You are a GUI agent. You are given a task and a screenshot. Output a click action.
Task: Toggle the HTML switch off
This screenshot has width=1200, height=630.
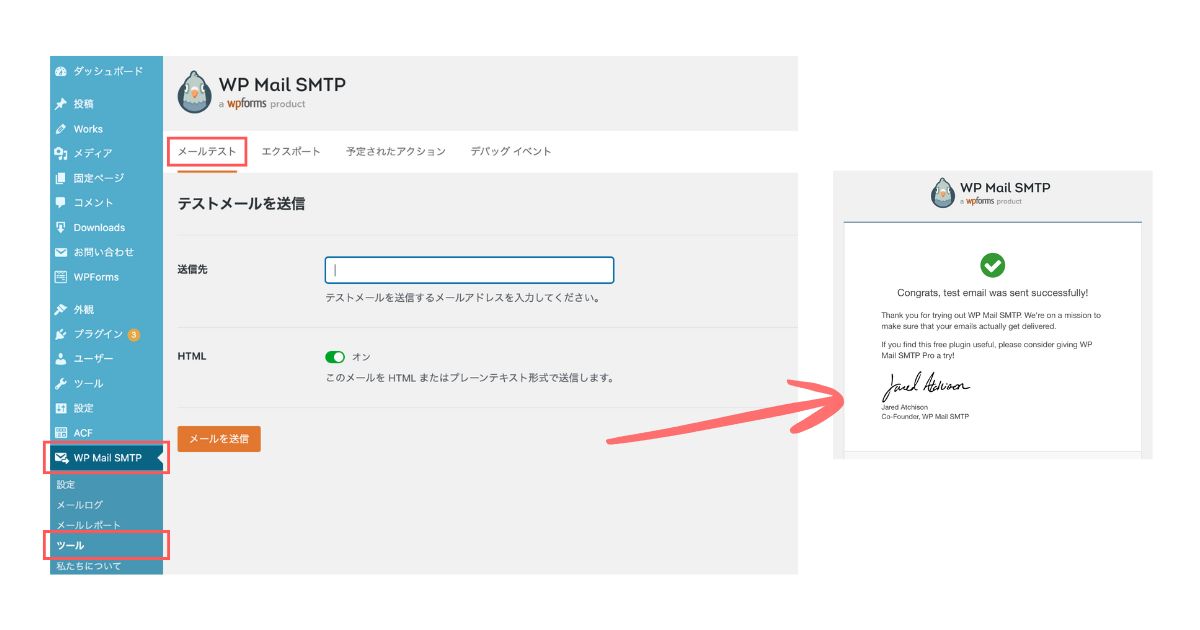tap(335, 357)
